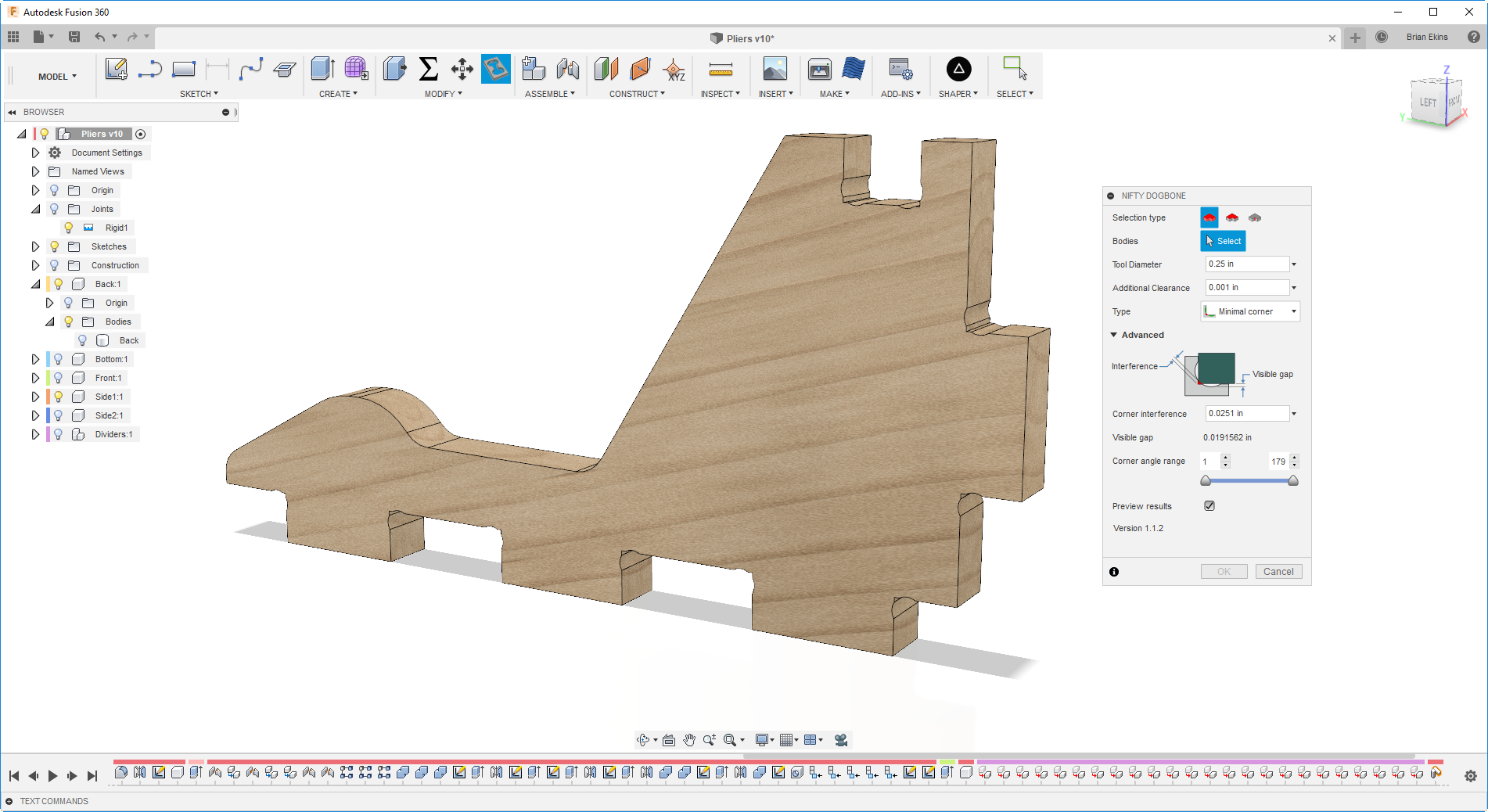Screen dimensions: 1488x812
Task: Open the Type dropdown showing Minimal corner
Action: coord(1250,311)
